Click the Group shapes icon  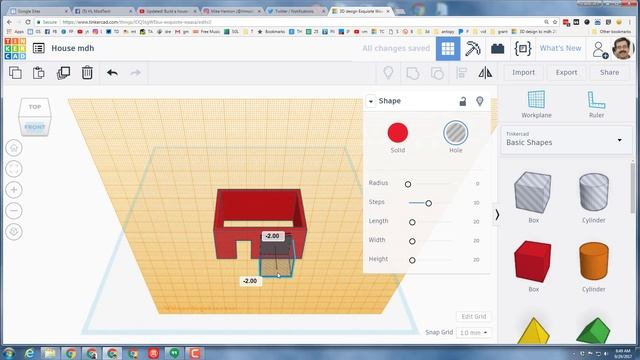413,73
